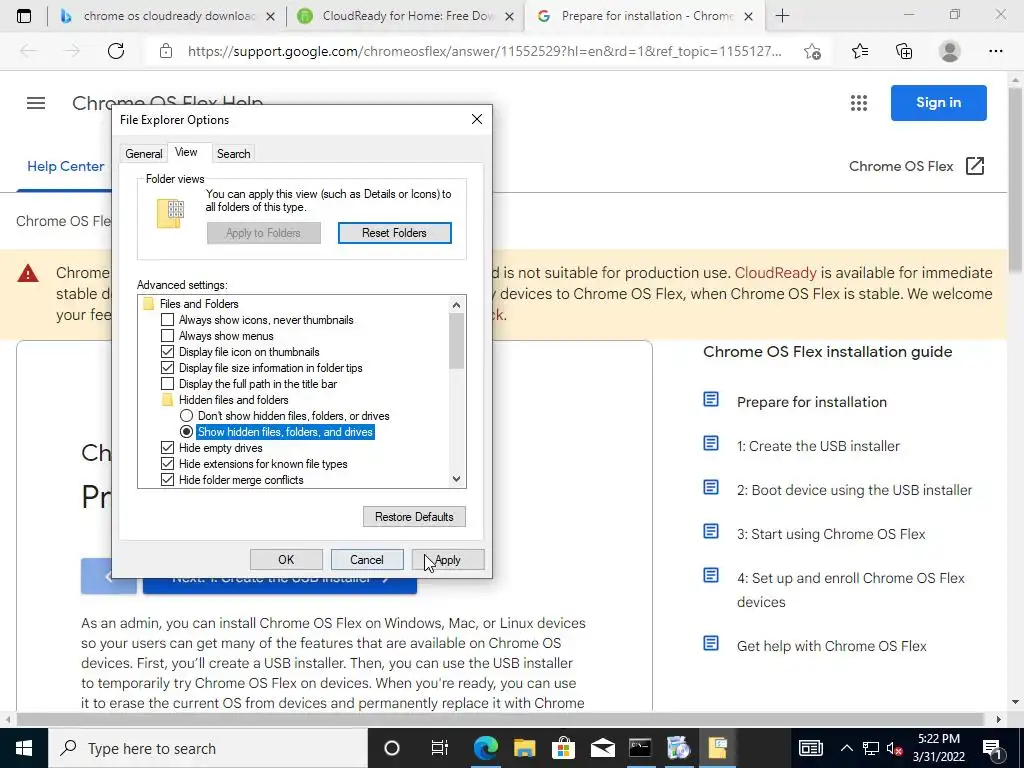Open Get help with Chrome OS Flex link
This screenshot has width=1024, height=768.
tap(831, 646)
